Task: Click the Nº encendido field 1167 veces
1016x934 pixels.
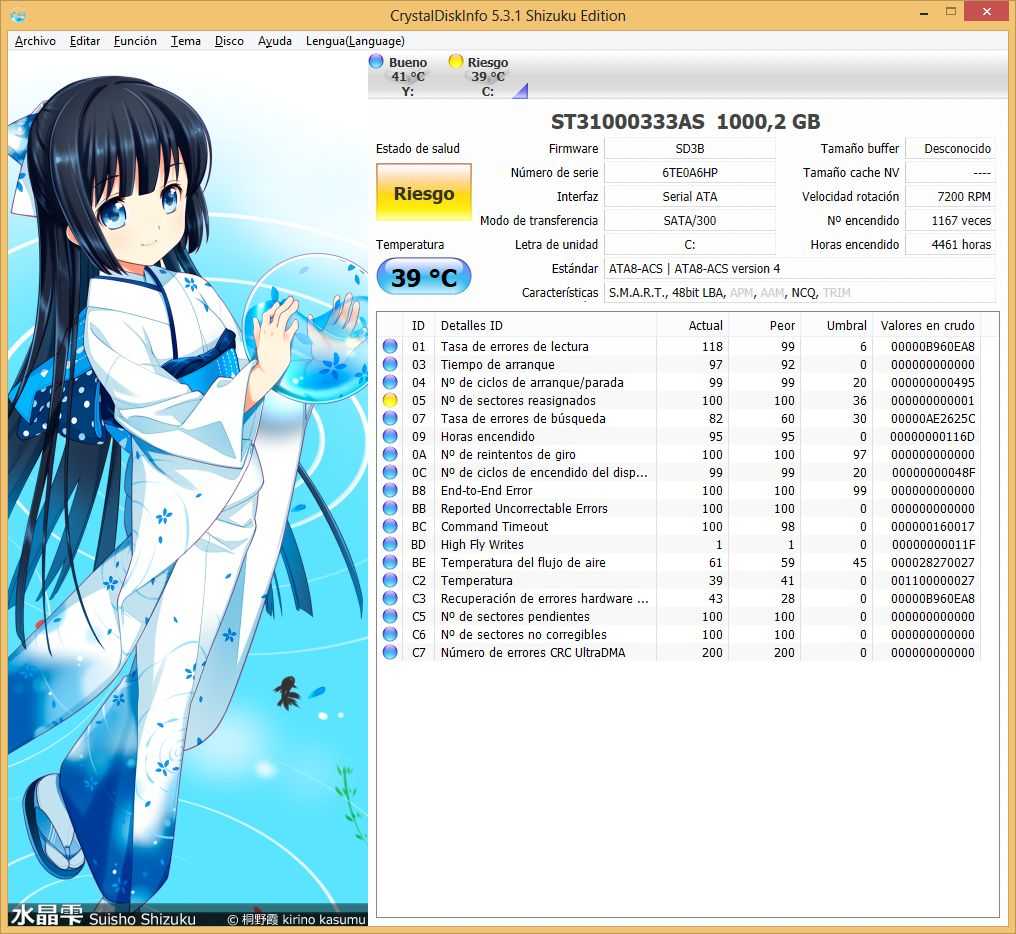Action: coord(951,220)
